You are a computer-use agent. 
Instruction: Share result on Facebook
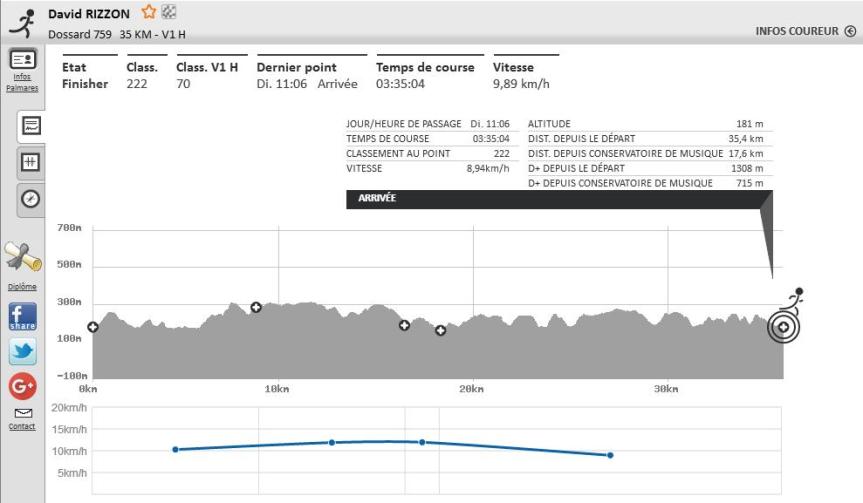tap(22, 316)
